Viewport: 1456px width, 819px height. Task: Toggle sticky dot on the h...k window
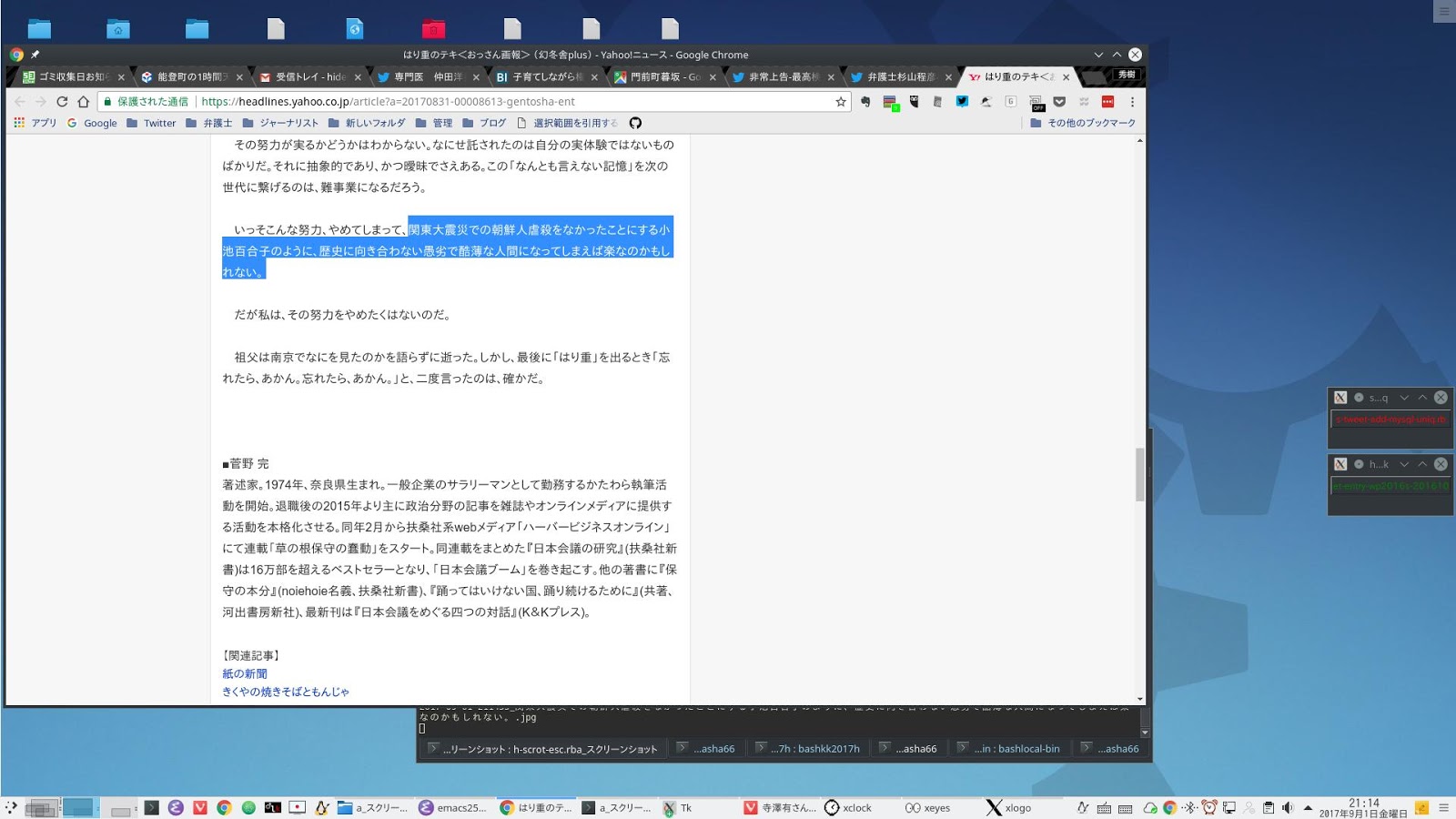(1359, 464)
